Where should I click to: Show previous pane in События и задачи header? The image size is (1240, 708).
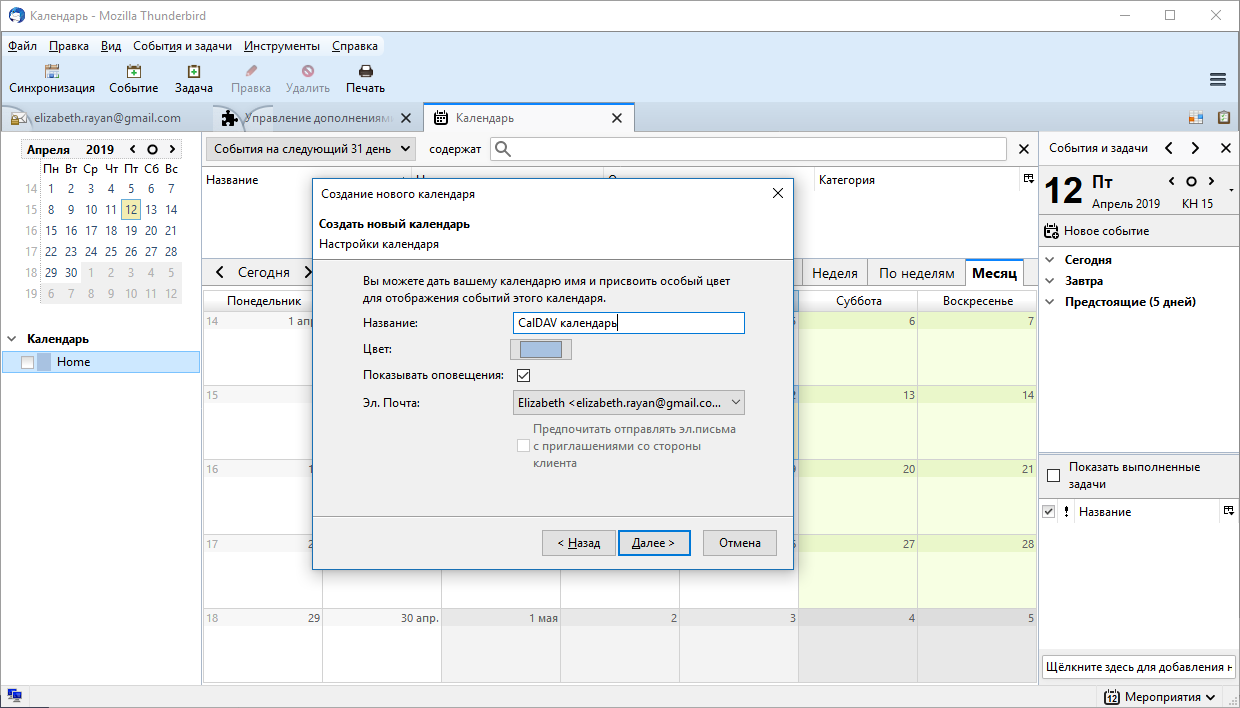click(1167, 148)
